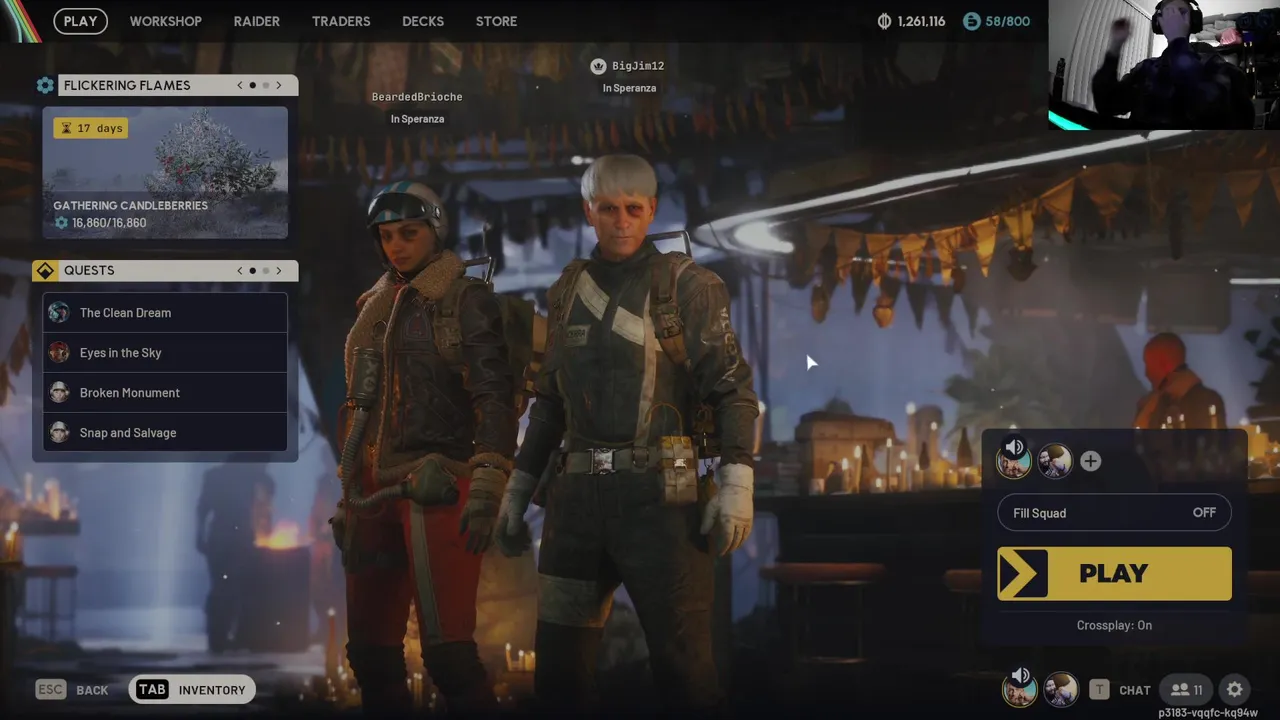1280x720 pixels.
Task: Open the Traders tab
Action: click(341, 21)
